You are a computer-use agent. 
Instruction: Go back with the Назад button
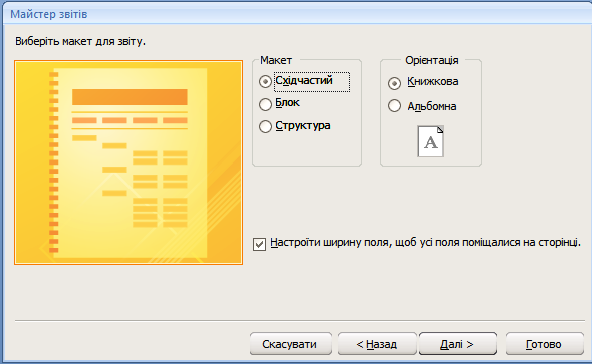[x=377, y=344]
